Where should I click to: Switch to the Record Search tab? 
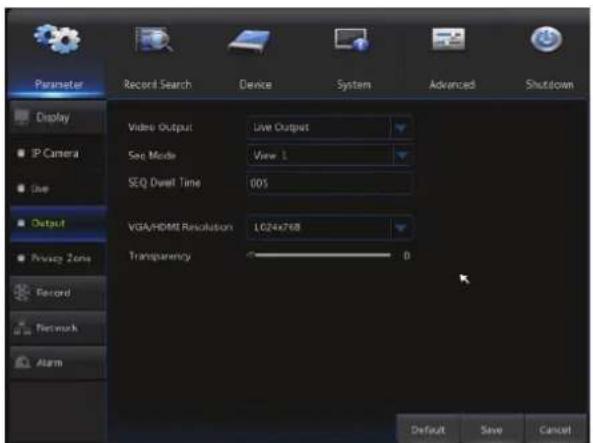click(x=158, y=84)
